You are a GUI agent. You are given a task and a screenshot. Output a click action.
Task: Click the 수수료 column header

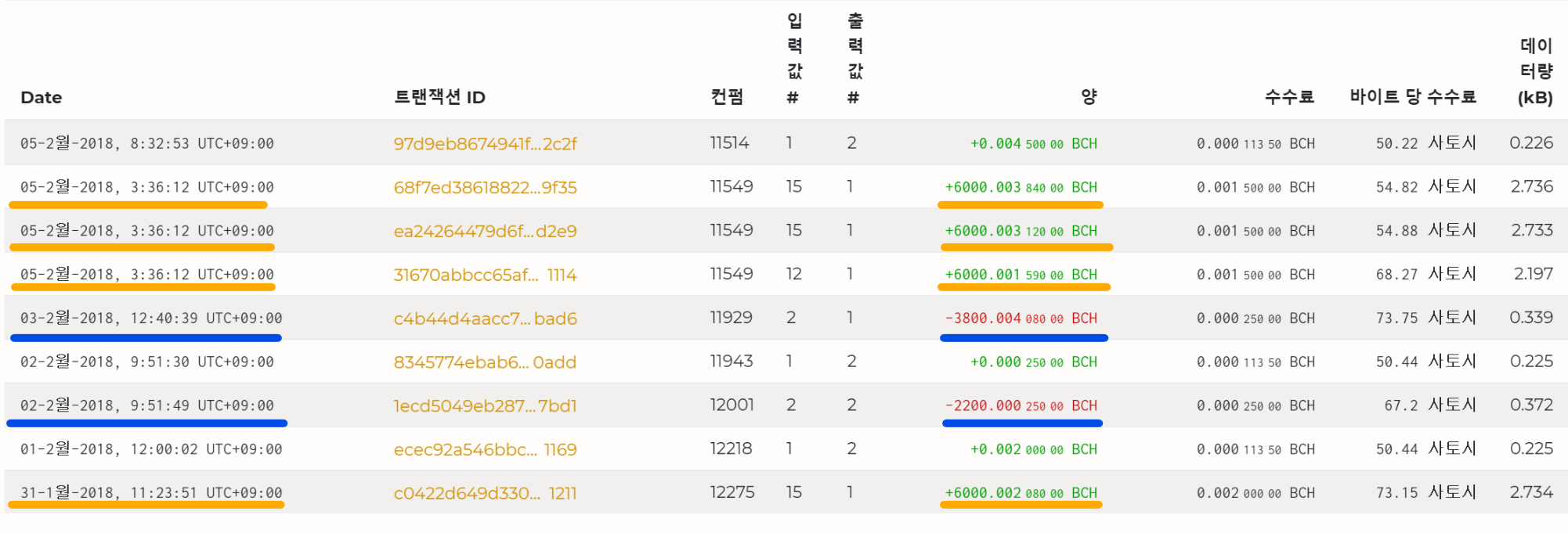[1289, 97]
